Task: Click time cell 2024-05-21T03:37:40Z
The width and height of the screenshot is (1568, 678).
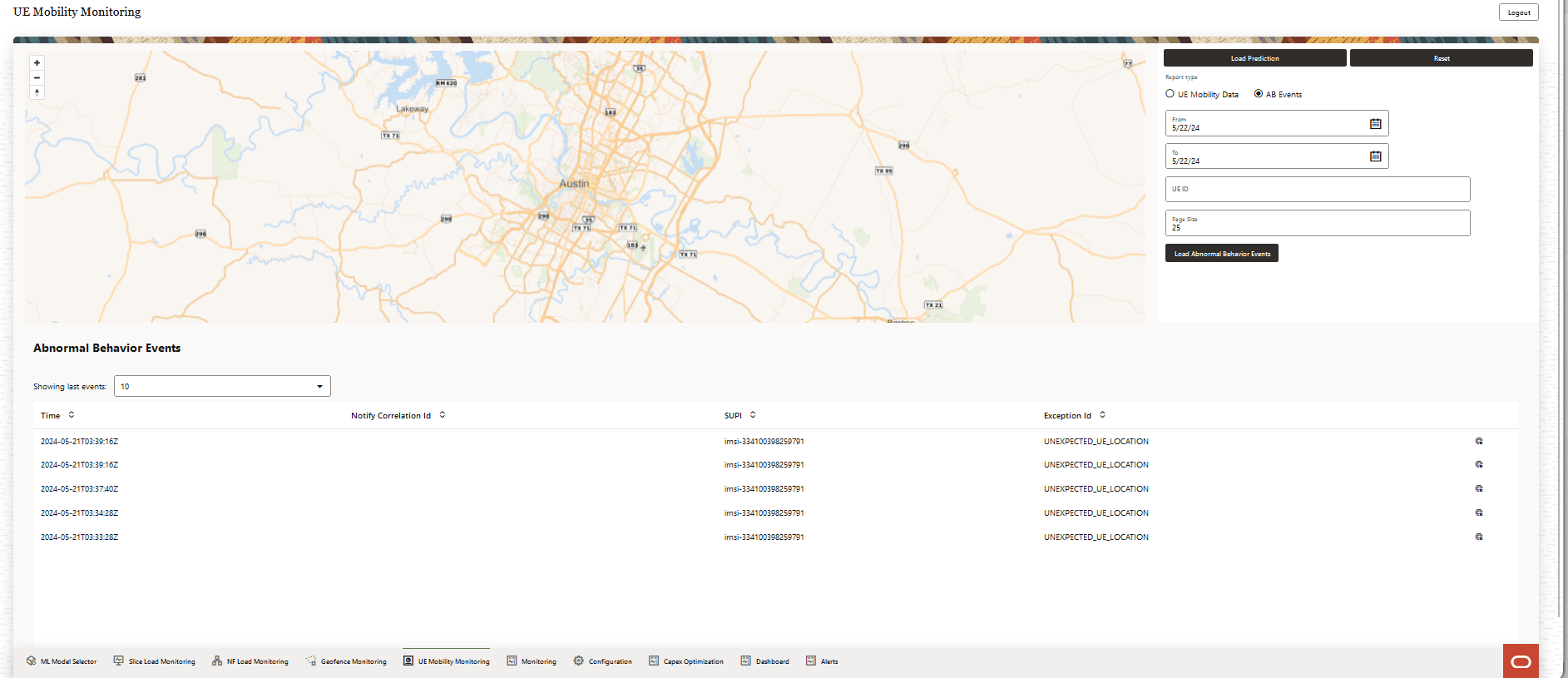Action: [x=79, y=489]
